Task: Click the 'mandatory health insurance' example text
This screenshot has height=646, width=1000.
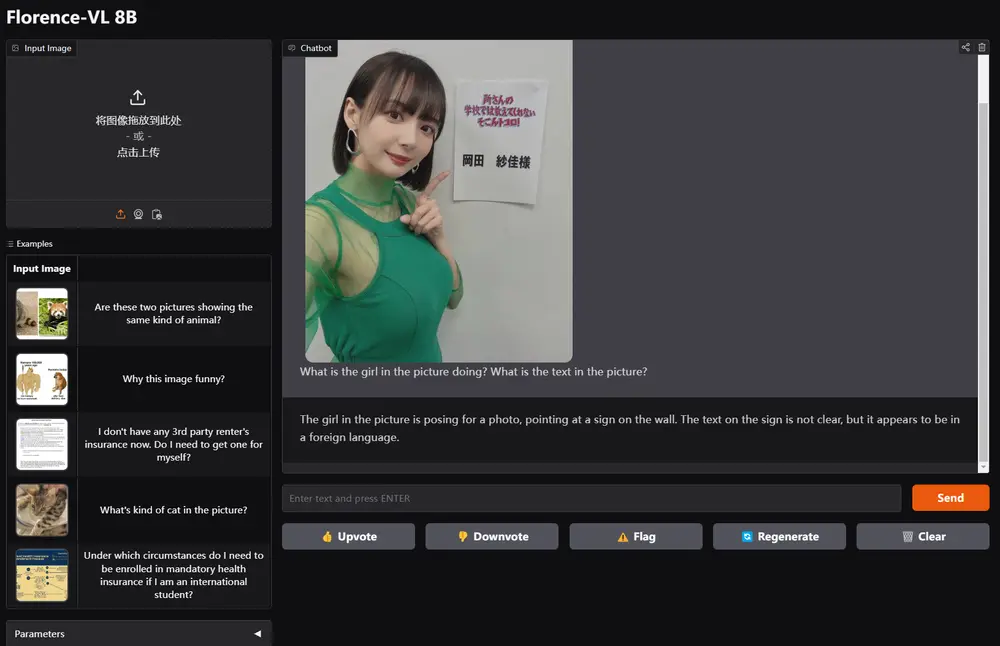Action: [173, 575]
